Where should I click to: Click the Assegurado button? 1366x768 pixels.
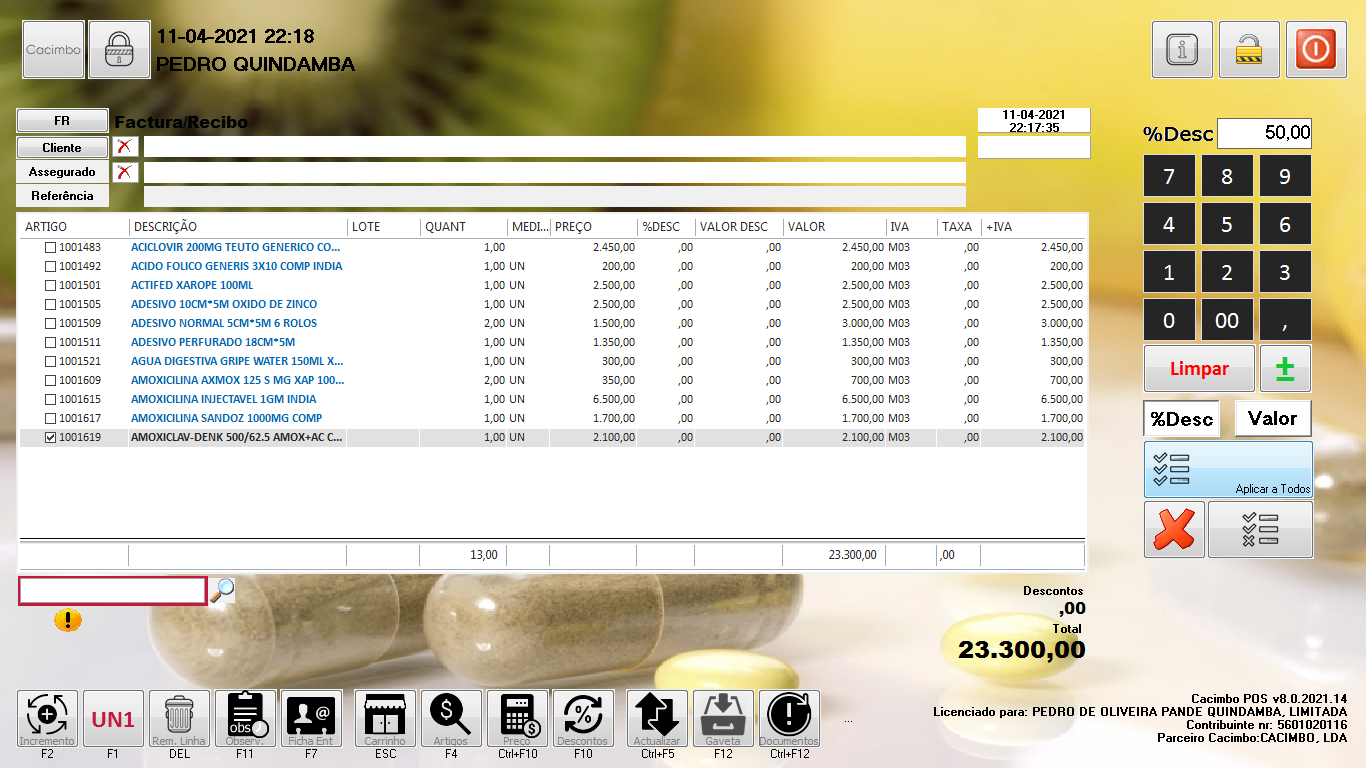click(x=62, y=172)
